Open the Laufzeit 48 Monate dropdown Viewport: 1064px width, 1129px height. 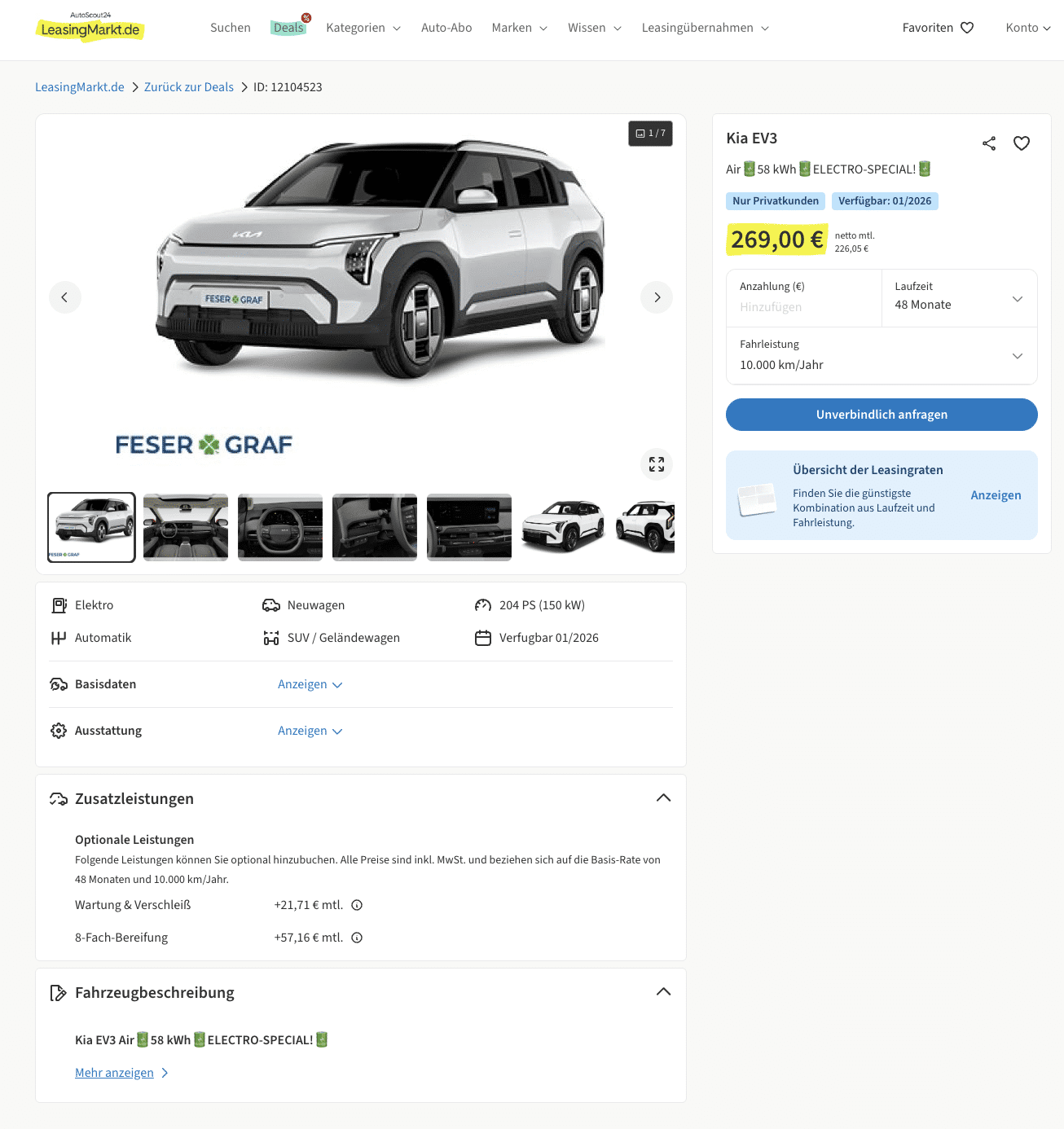[x=959, y=298]
